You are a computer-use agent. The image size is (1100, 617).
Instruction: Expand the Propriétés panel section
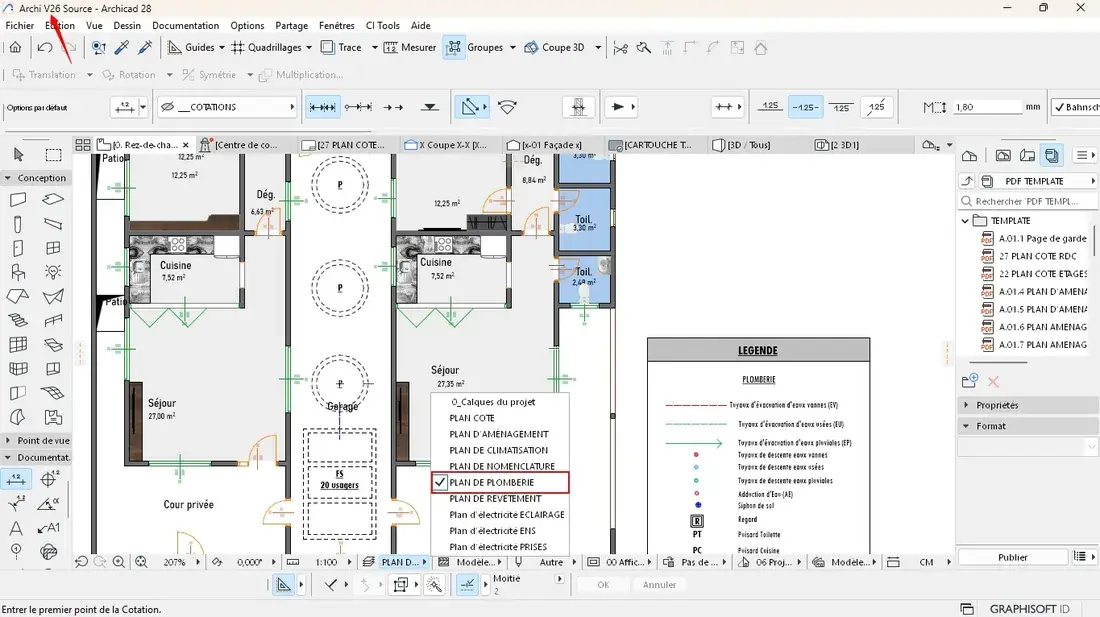tap(966, 405)
